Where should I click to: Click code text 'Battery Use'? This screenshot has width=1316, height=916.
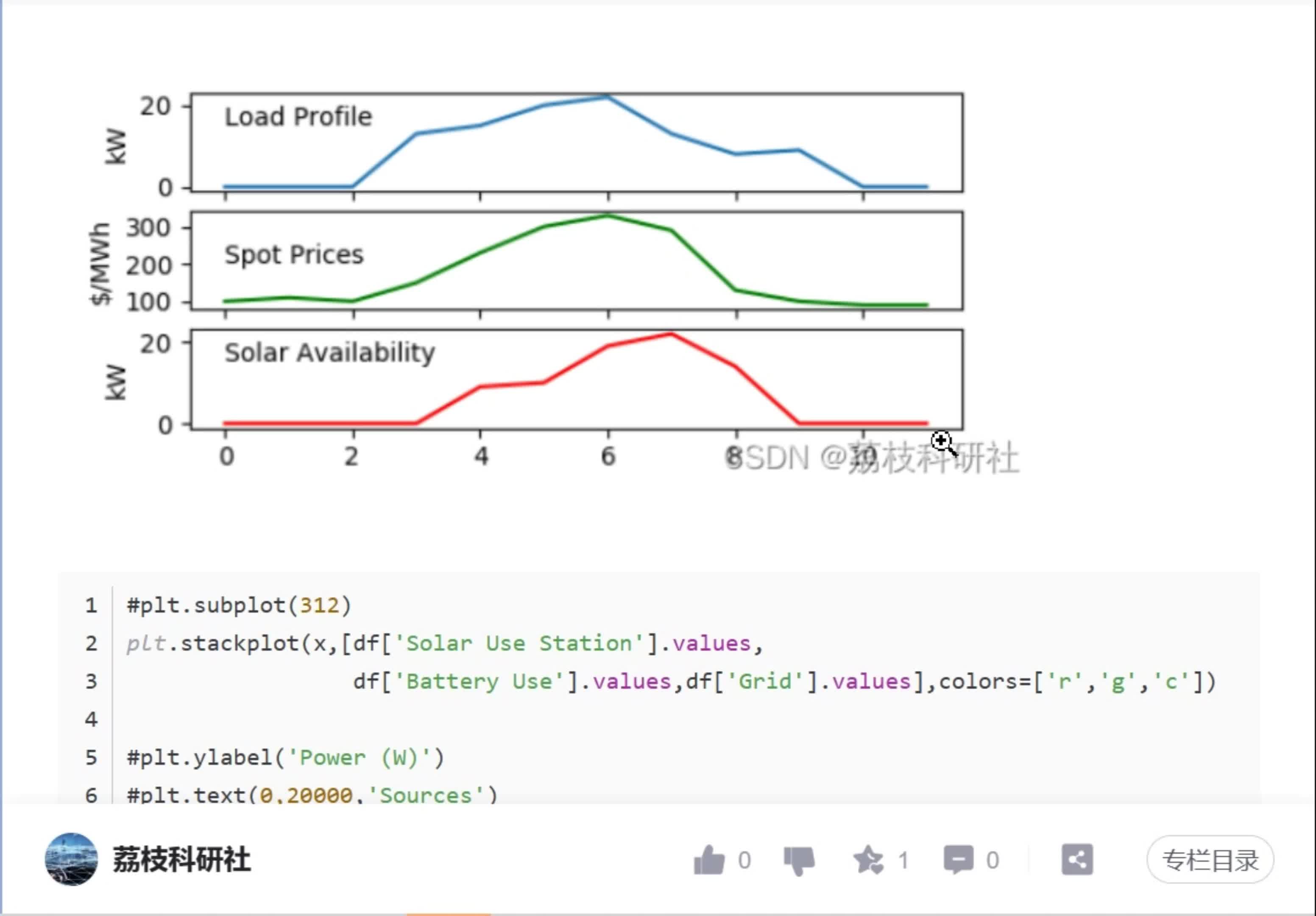click(x=479, y=681)
